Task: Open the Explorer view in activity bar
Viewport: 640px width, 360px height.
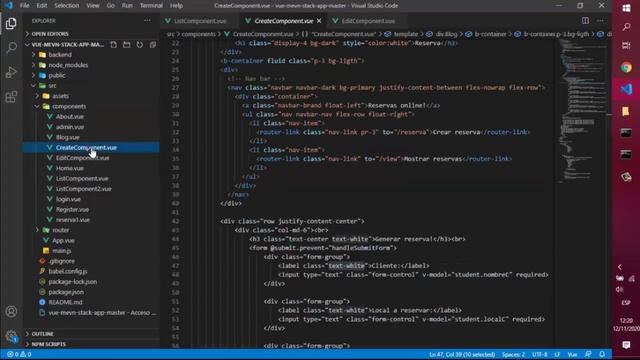Action: pos(11,24)
